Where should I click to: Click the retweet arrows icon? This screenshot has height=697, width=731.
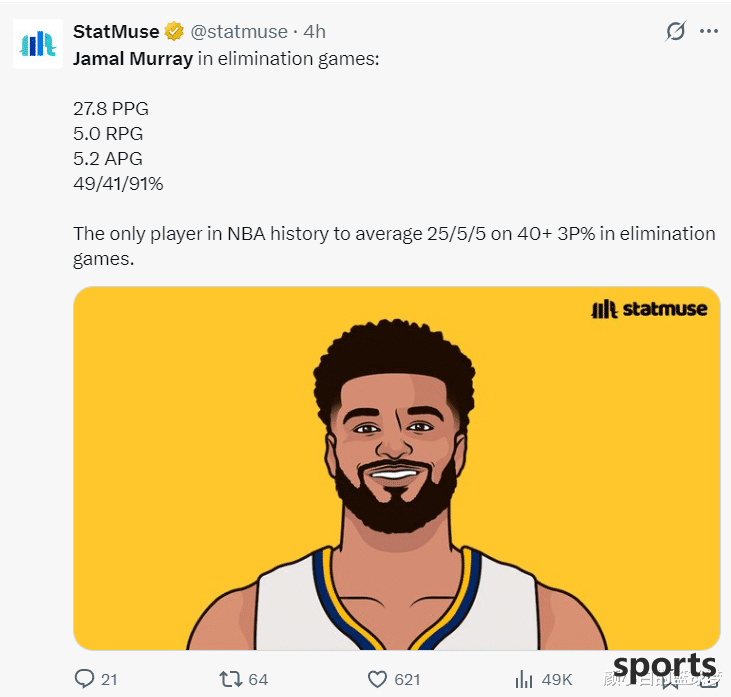(231, 679)
